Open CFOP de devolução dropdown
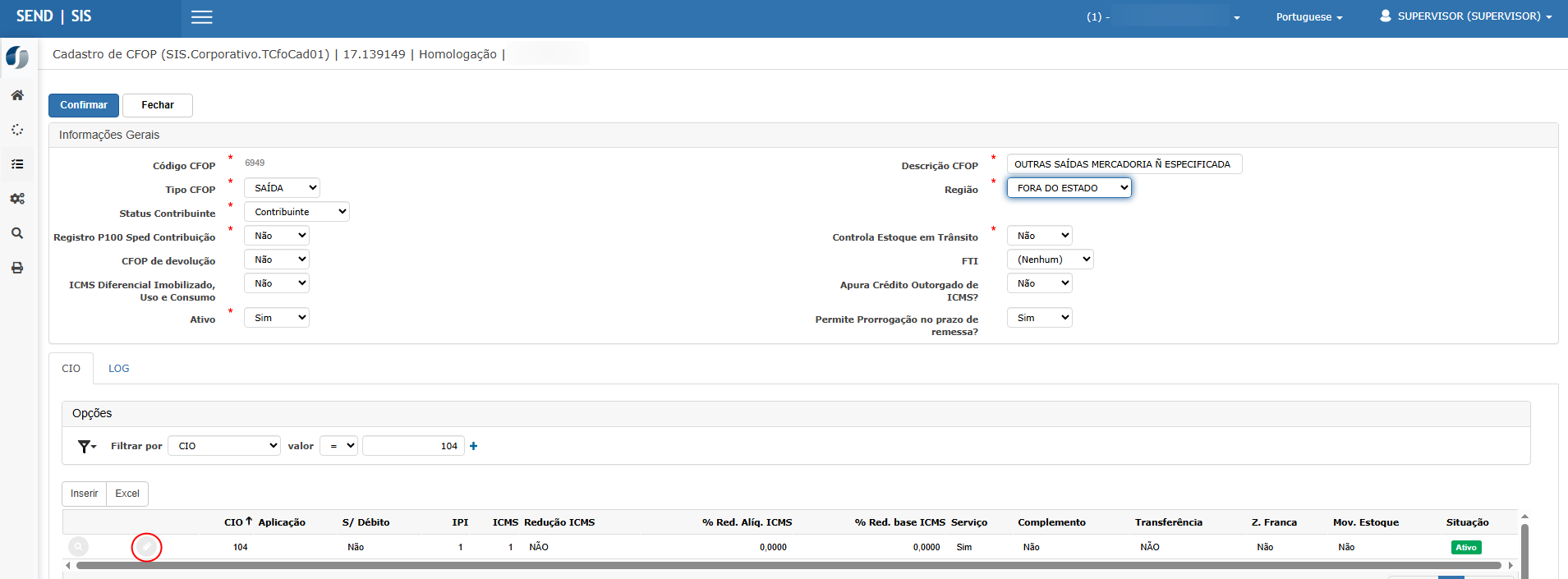This screenshot has width=1568, height=579. coord(277,260)
